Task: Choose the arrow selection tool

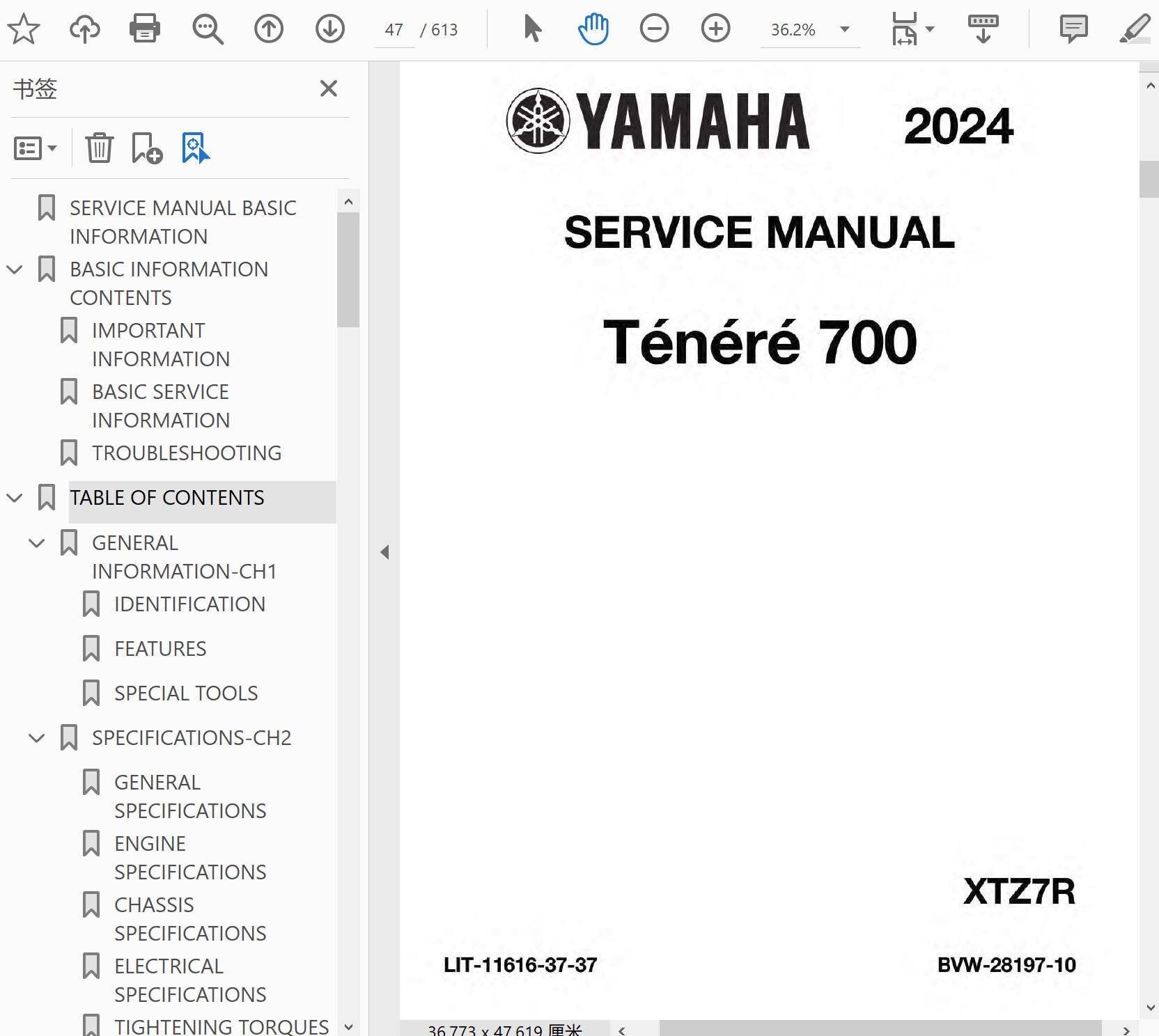Action: (533, 29)
